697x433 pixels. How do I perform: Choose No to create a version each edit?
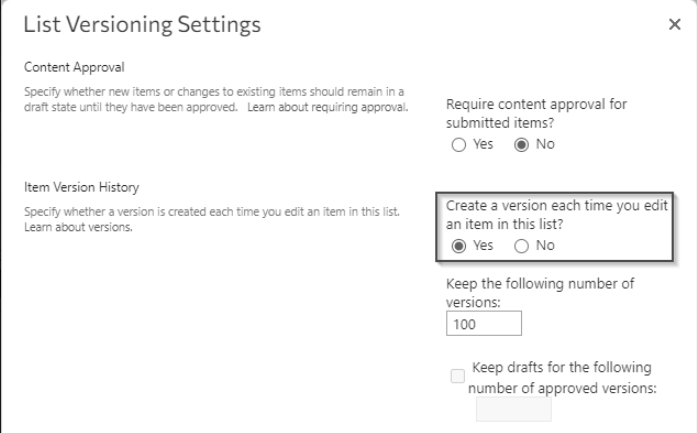point(520,245)
